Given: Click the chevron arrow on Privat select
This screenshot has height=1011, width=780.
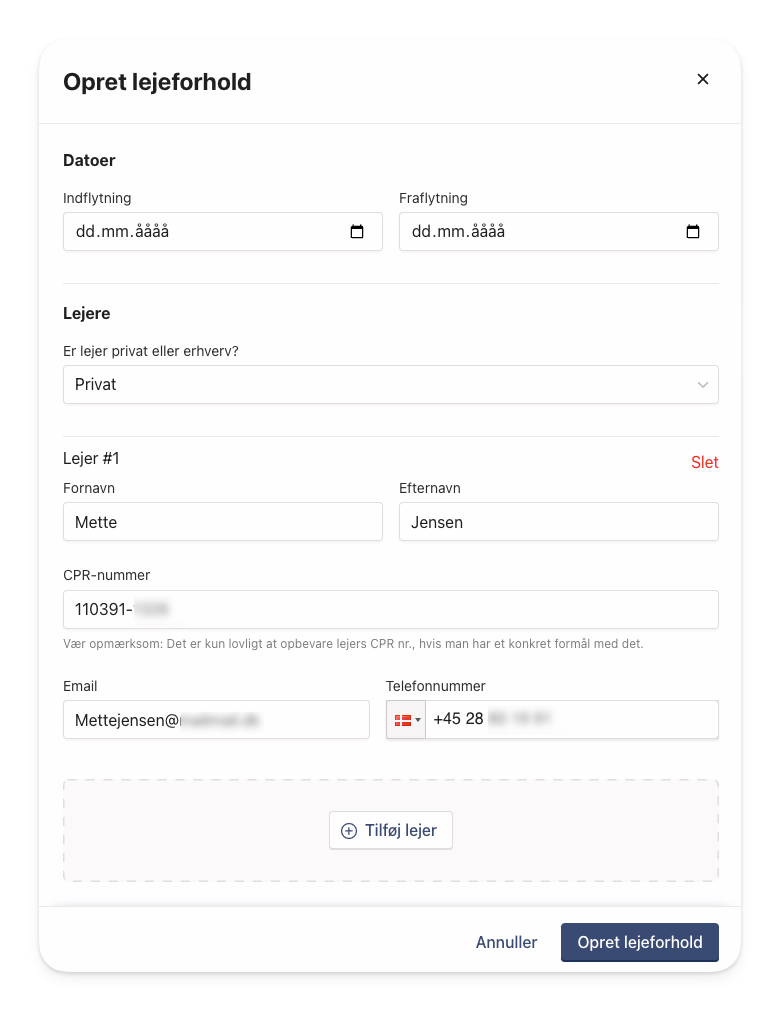Looking at the screenshot, I should [703, 385].
